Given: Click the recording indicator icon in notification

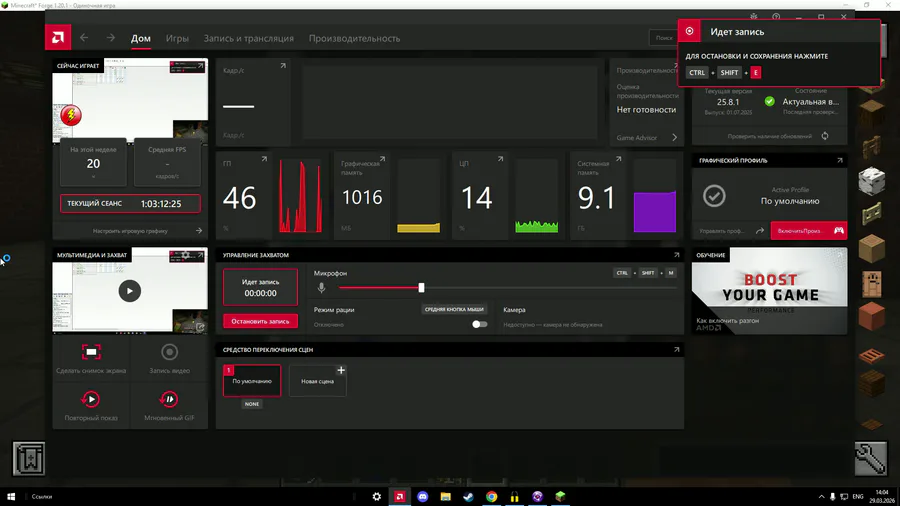Looking at the screenshot, I should (689, 32).
